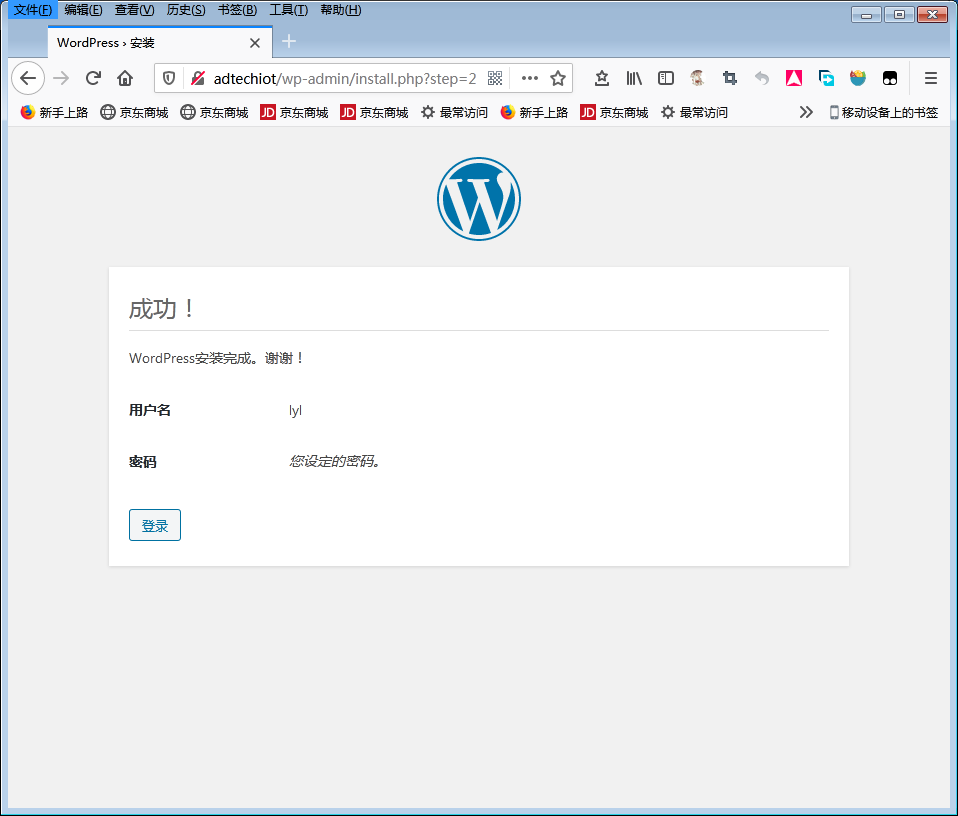Image resolution: width=958 pixels, height=816 pixels.
Task: Toggle the sidebar with its toolbar icon
Action: [665, 77]
